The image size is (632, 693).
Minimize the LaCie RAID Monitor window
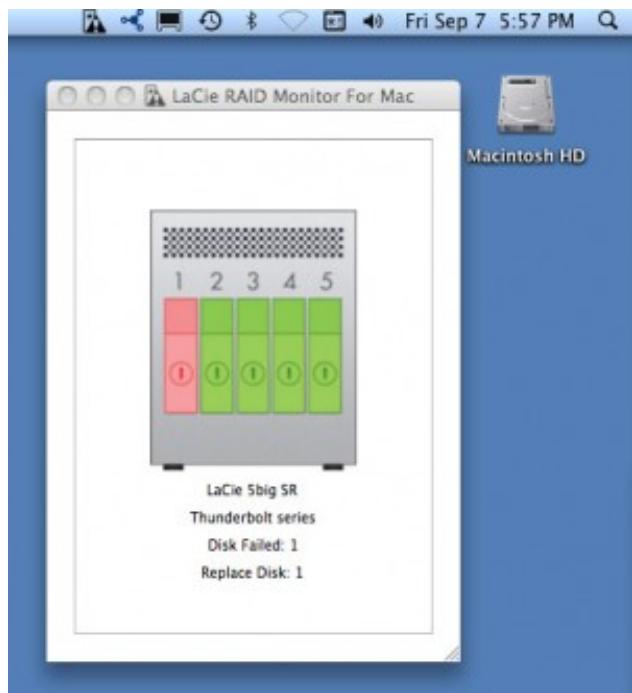point(96,95)
